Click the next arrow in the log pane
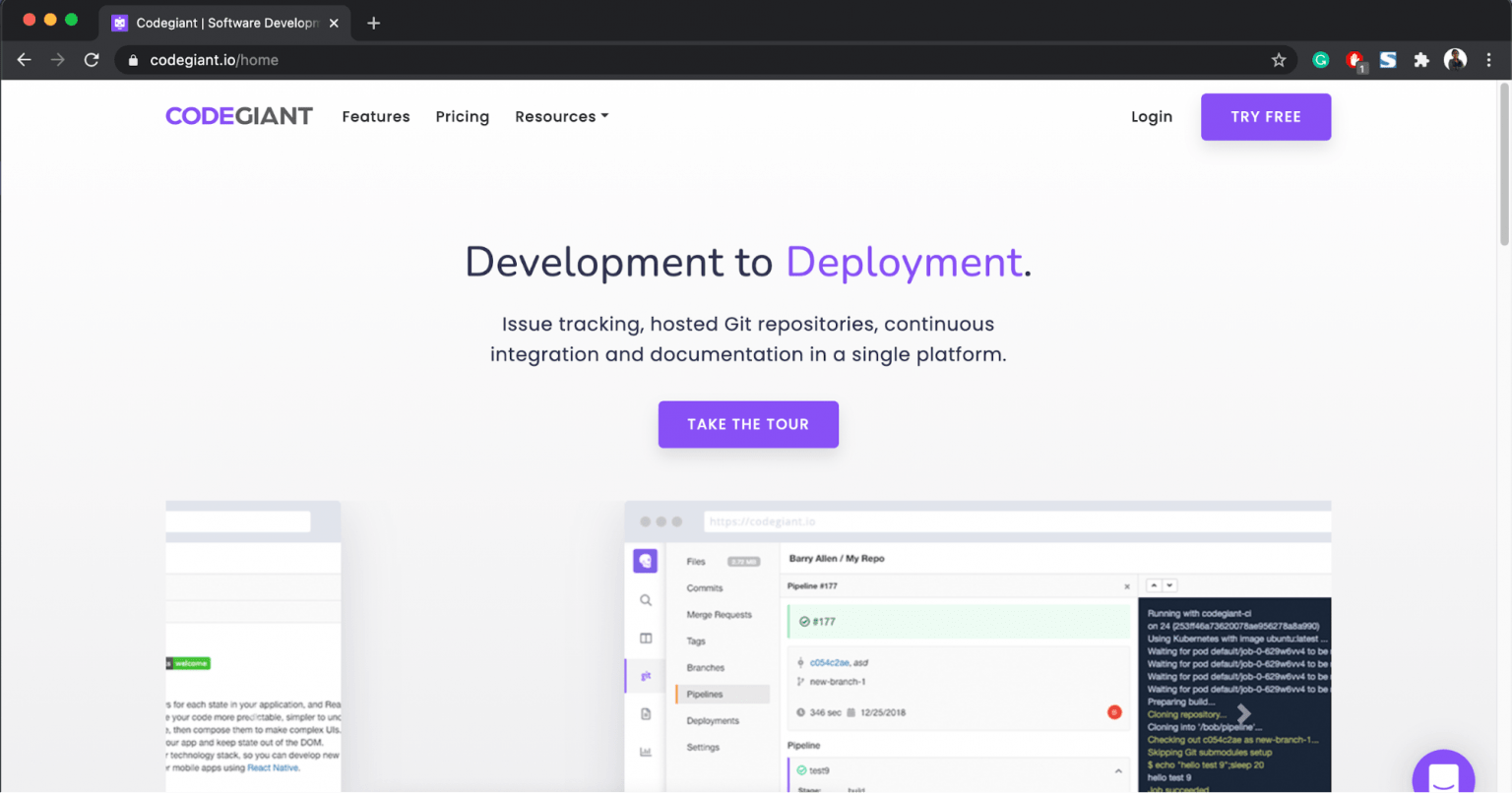This screenshot has width=1512, height=793. tap(1243, 714)
